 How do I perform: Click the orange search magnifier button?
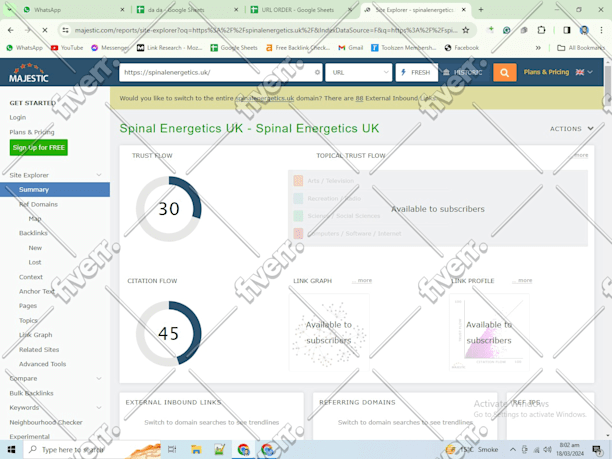tap(504, 73)
